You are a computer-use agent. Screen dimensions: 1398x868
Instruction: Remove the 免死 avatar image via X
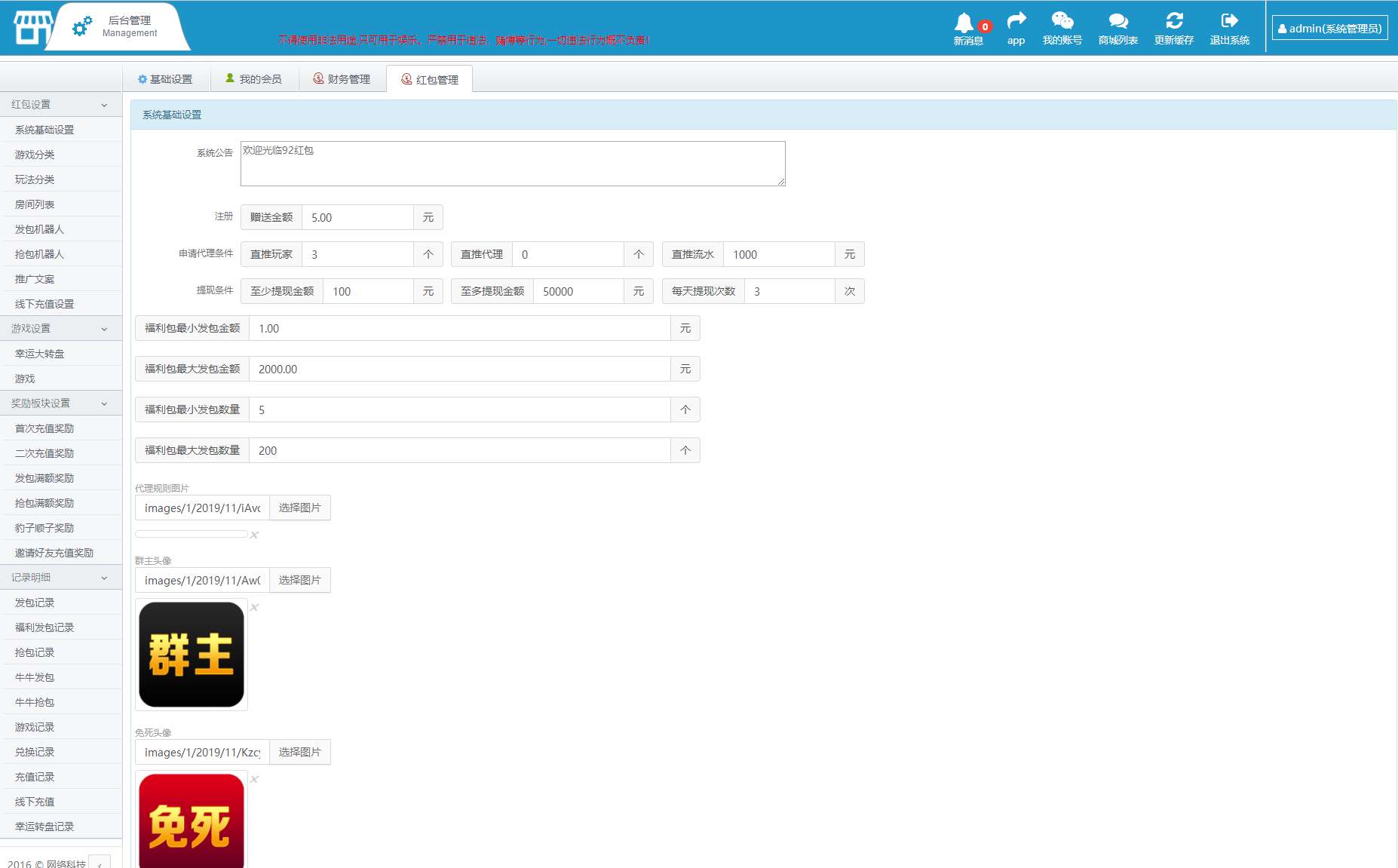(x=255, y=780)
